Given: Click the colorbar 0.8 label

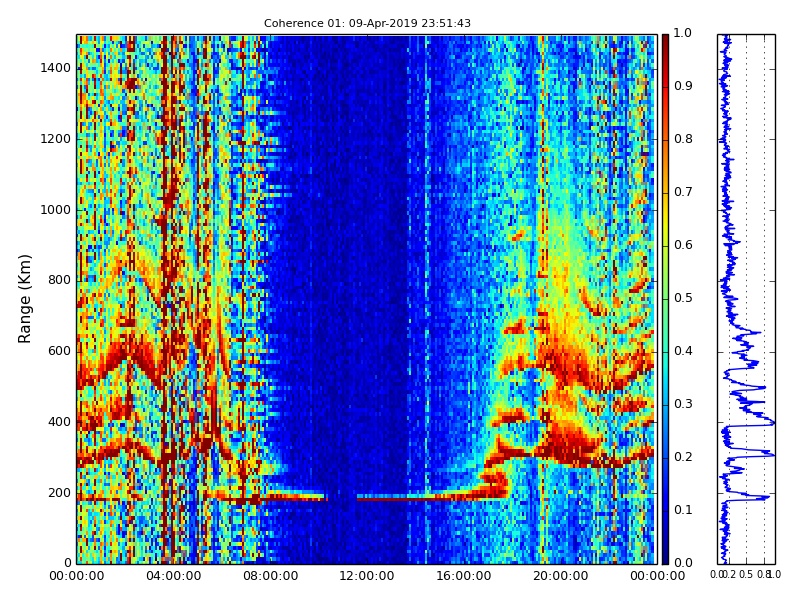Looking at the screenshot, I should [x=683, y=139].
